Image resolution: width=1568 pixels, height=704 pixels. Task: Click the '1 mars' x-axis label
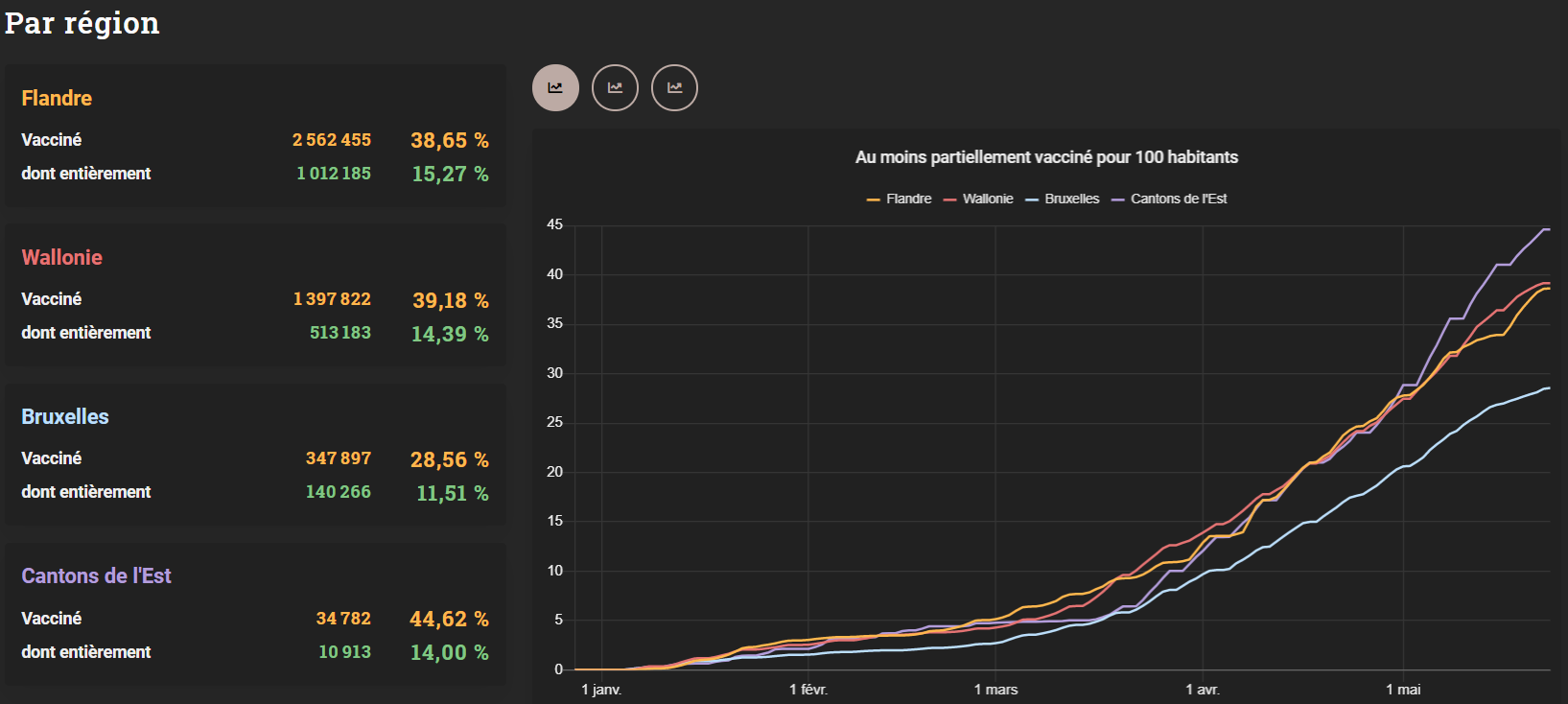pyautogui.click(x=995, y=690)
